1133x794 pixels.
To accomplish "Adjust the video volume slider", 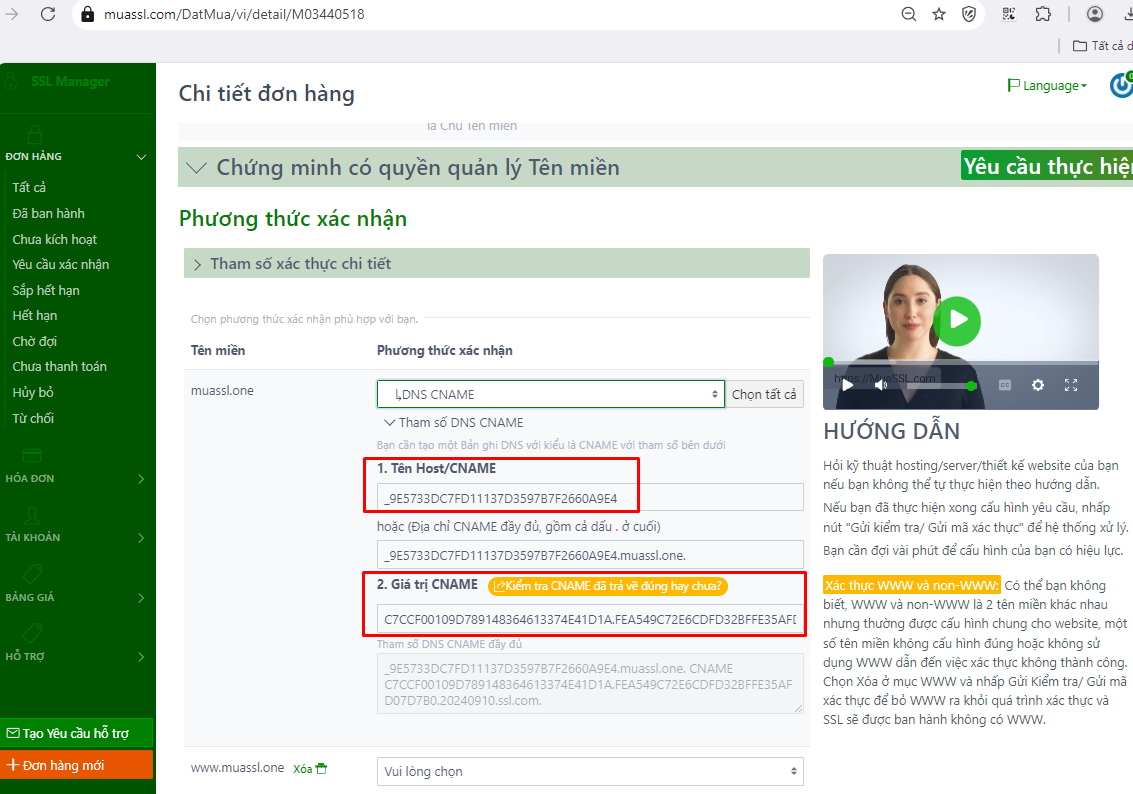I will 938,386.
